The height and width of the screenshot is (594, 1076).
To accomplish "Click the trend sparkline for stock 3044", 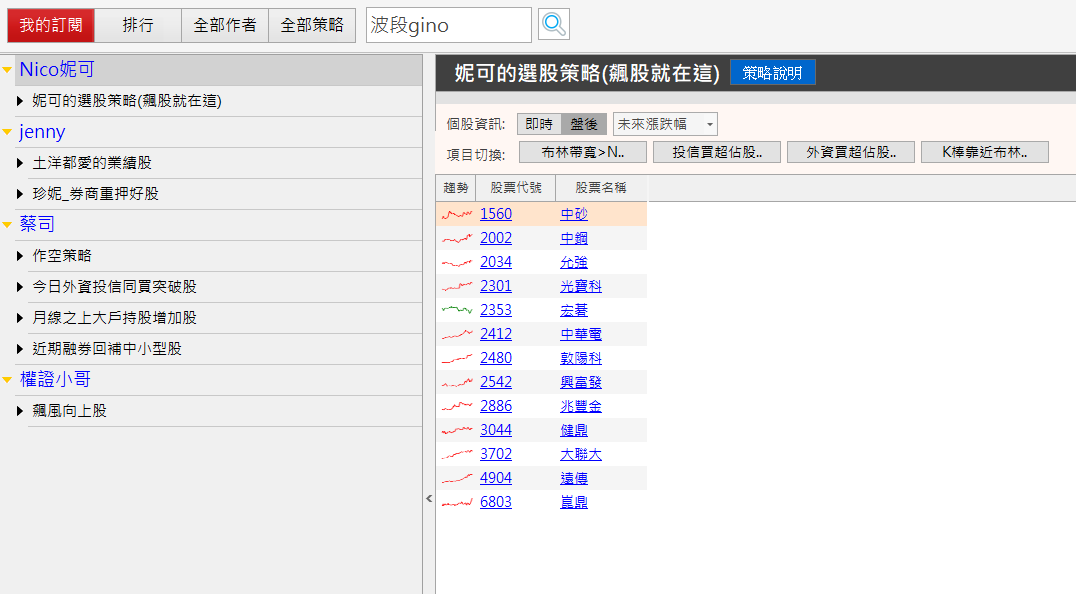I will [x=456, y=430].
